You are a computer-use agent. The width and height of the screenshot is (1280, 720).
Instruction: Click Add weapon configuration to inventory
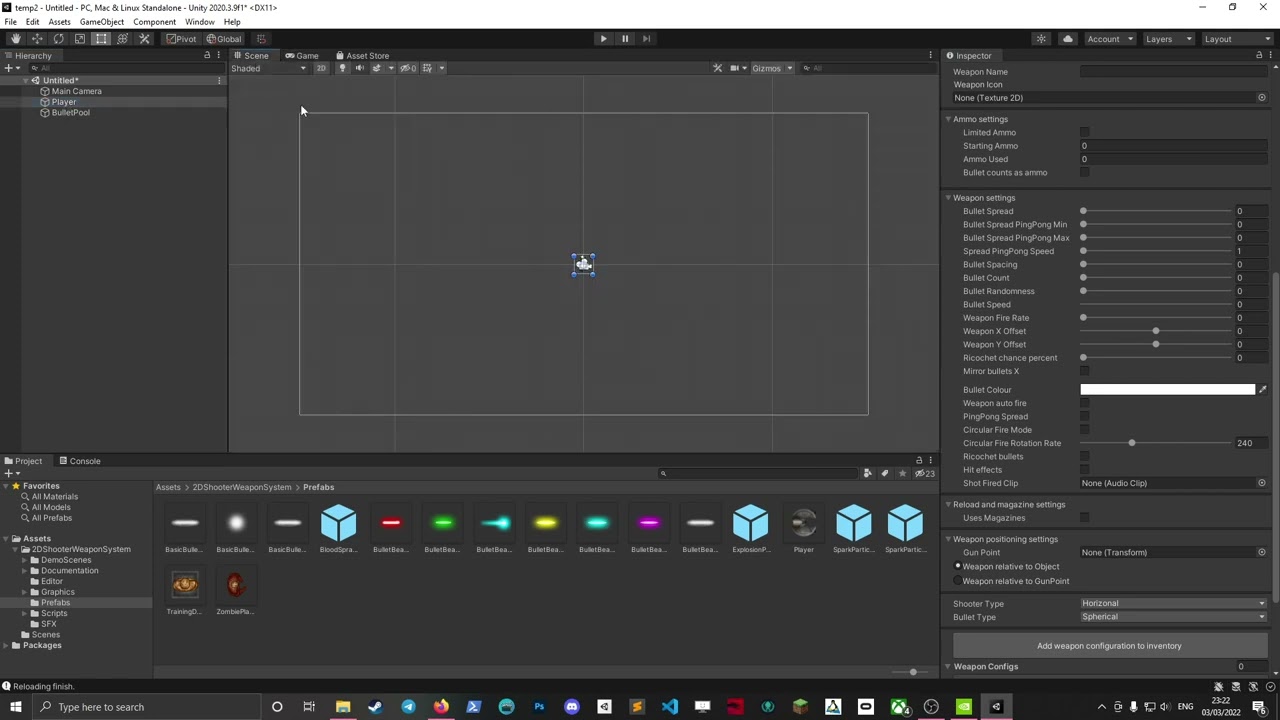1109,646
